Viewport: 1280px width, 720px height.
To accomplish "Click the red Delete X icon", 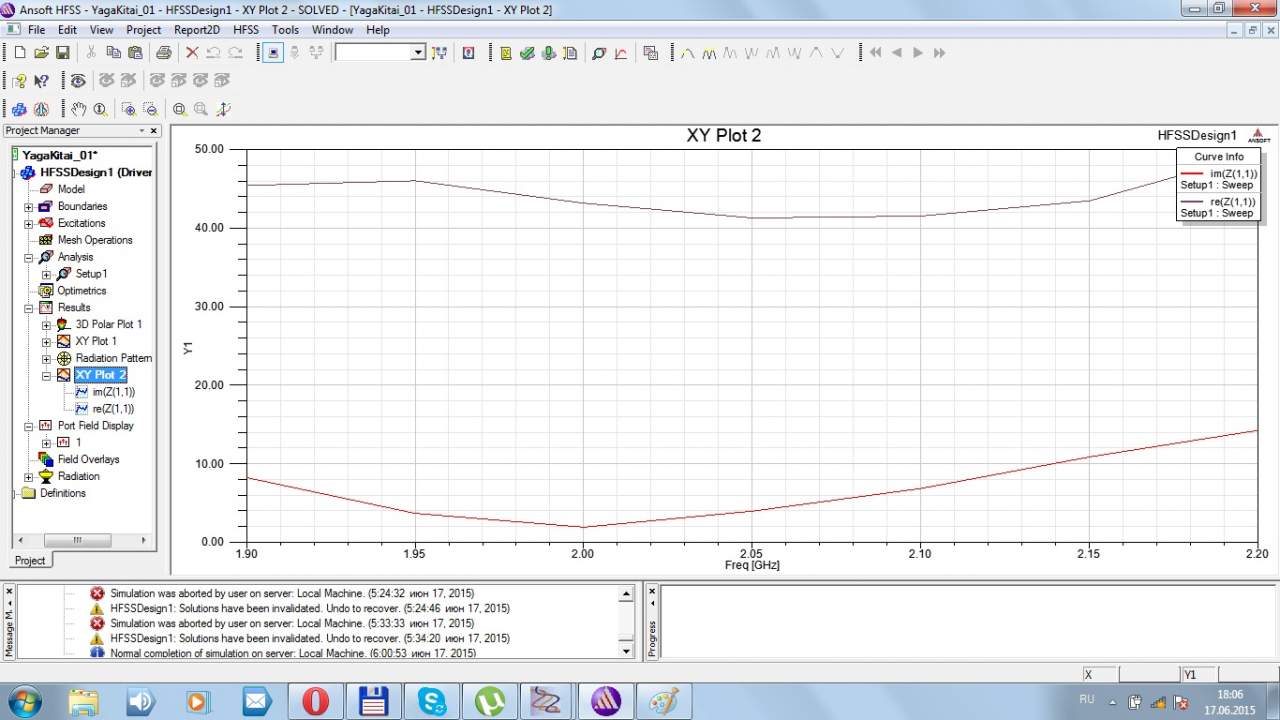I will pyautogui.click(x=192, y=53).
